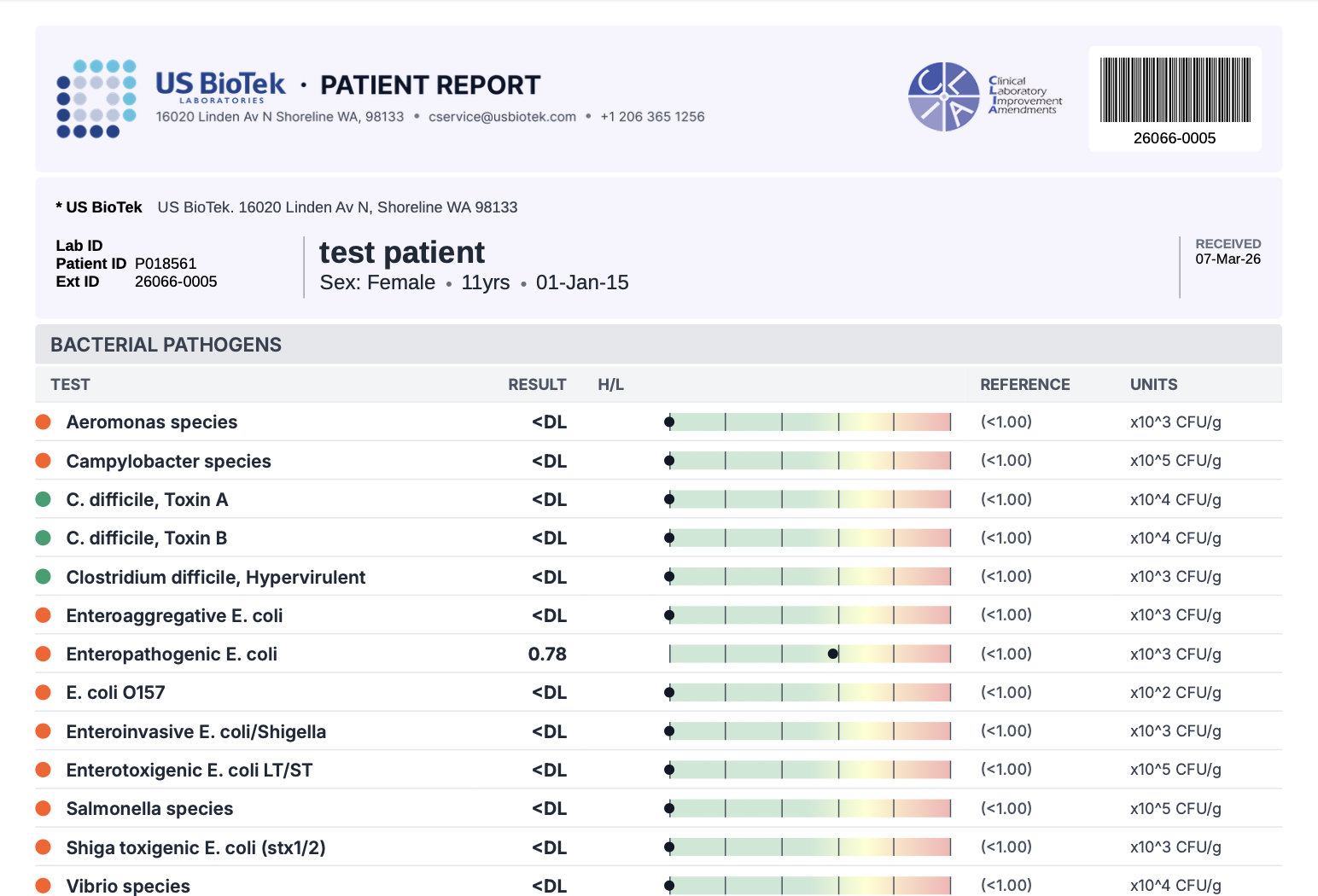Screen dimensions: 1318x896
Task: Click the UNITS column header
Action: tap(1153, 385)
